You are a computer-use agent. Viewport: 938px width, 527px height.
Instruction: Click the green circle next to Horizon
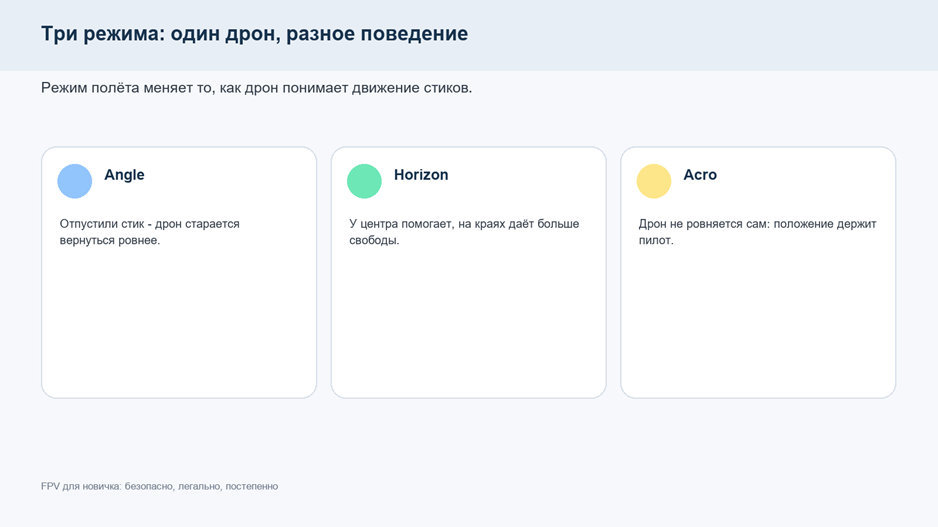click(x=364, y=181)
